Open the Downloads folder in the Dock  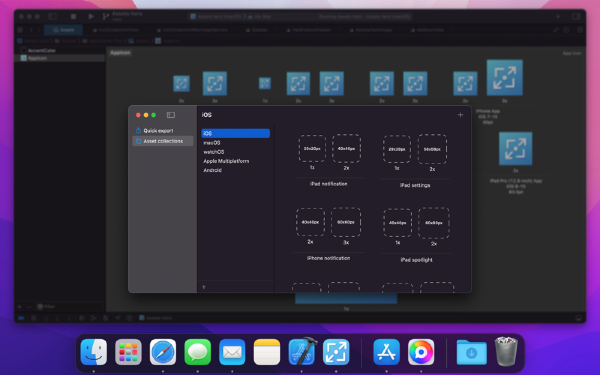coord(471,352)
